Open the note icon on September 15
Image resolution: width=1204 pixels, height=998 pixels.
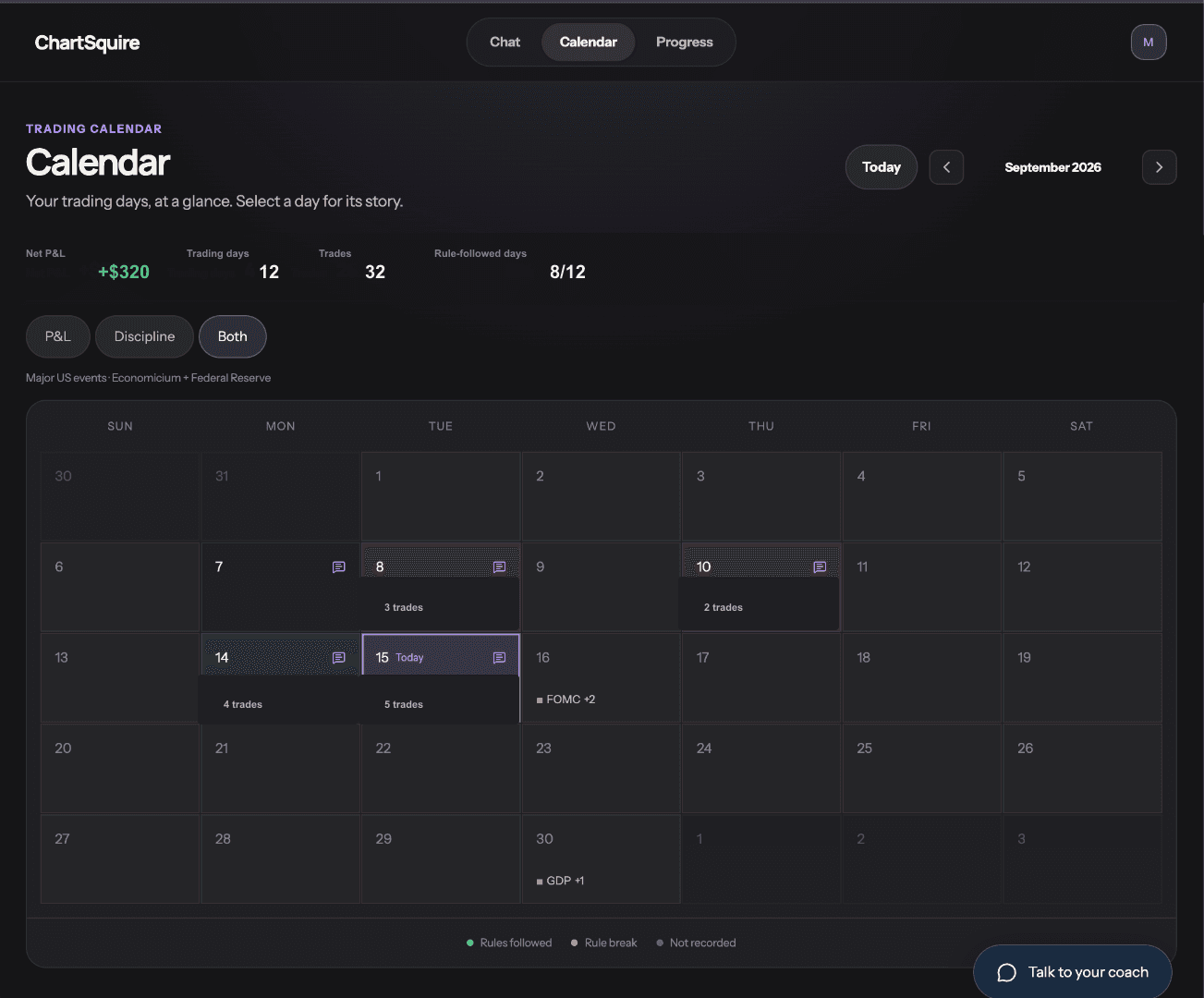click(x=500, y=657)
